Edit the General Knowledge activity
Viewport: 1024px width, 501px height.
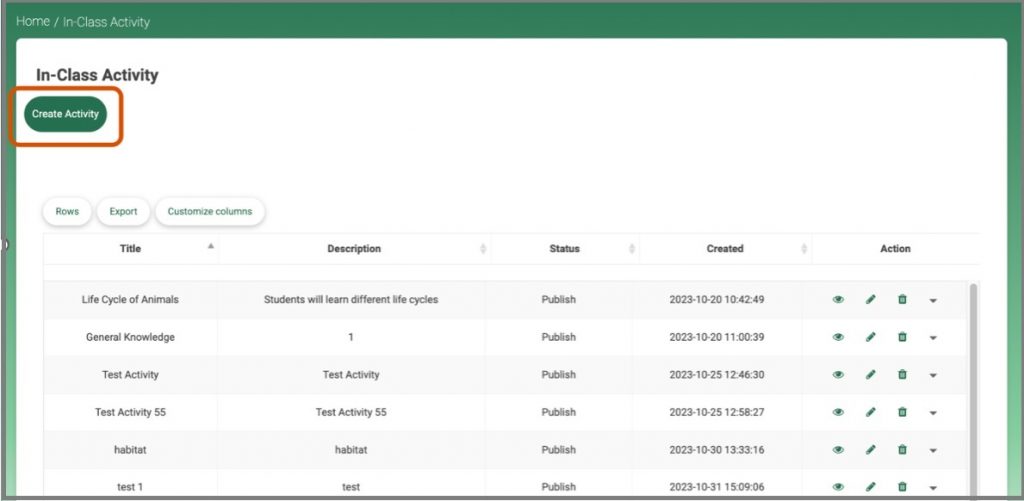pyautogui.click(x=870, y=337)
